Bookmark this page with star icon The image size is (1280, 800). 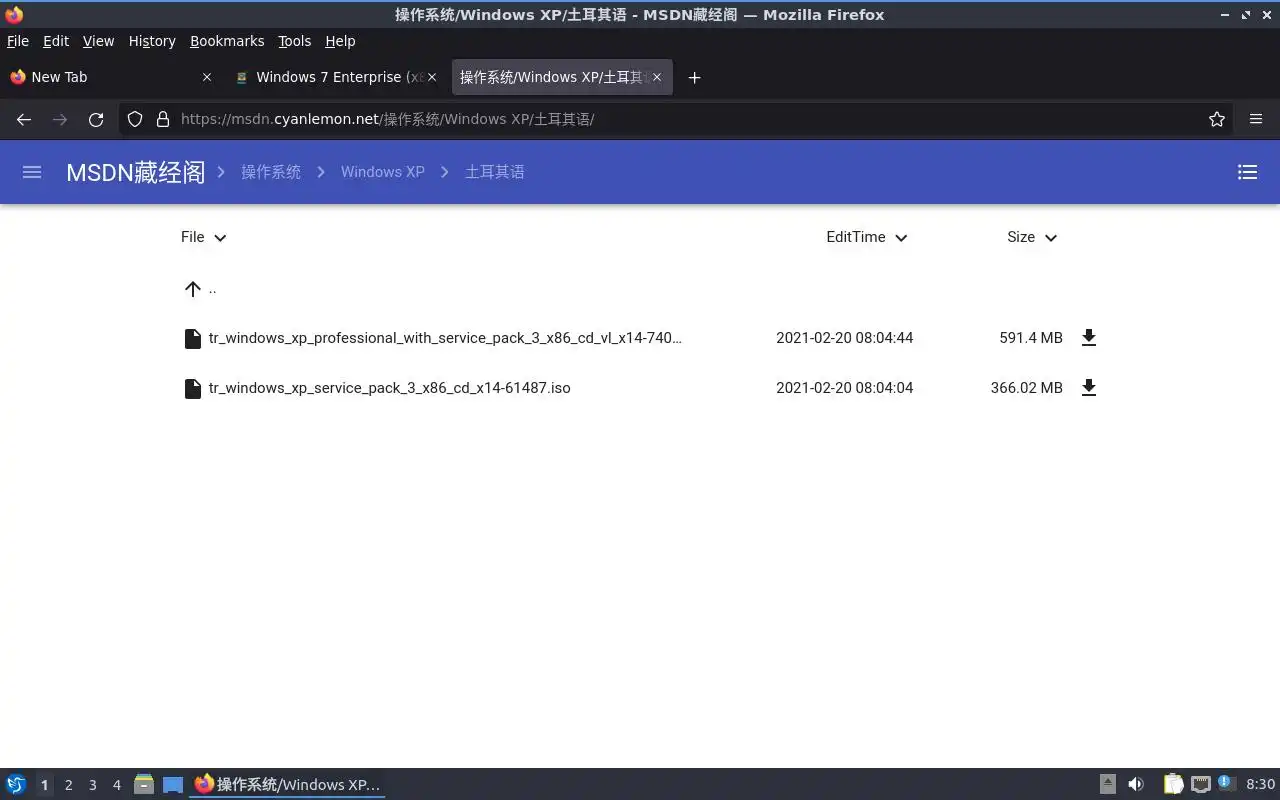1217,119
